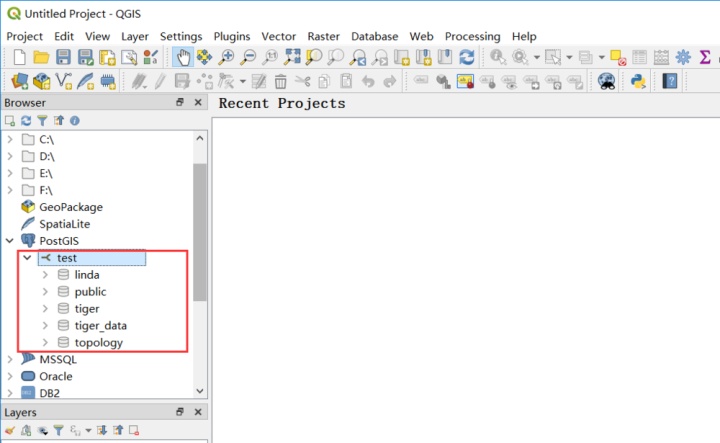The height and width of the screenshot is (443, 720).
Task: Click the Delete Selected trash icon
Action: click(x=280, y=82)
